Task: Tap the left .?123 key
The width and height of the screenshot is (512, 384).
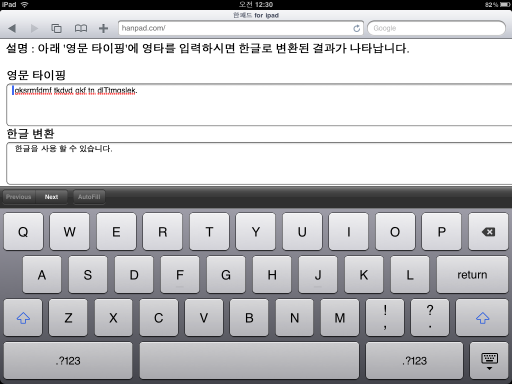Action: coord(68,361)
